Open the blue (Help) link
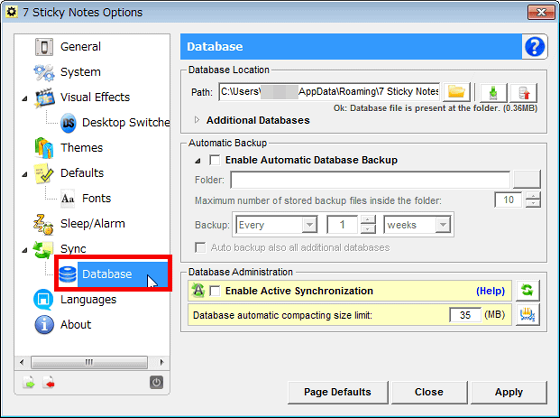The image size is (560, 418). click(x=490, y=291)
